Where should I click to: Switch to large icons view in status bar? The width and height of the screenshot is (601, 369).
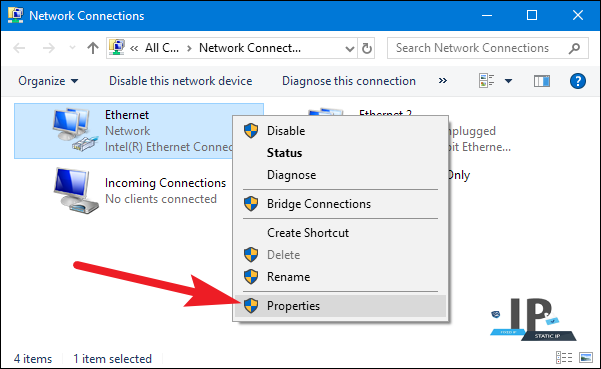pos(586,358)
